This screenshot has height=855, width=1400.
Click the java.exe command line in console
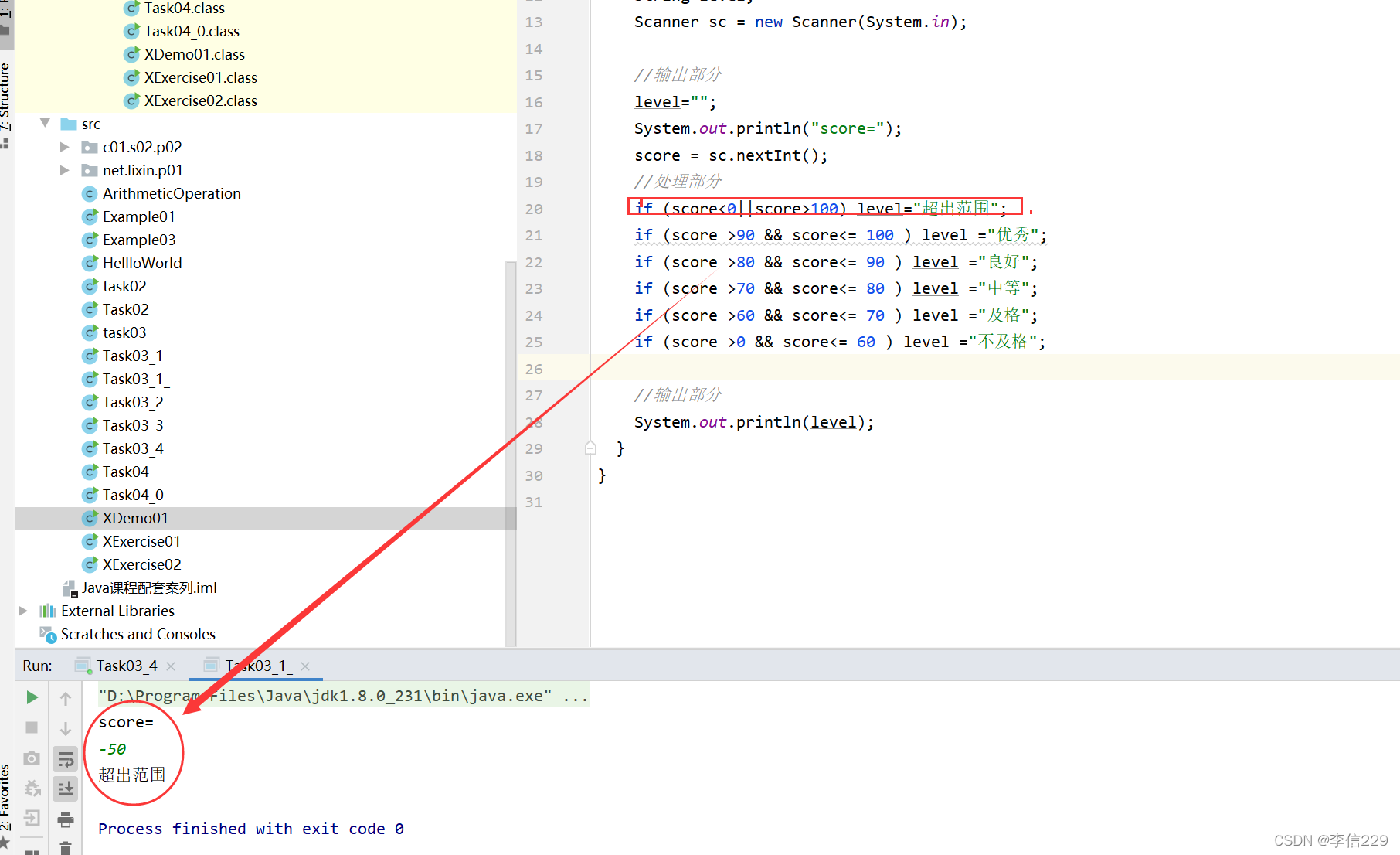click(343, 696)
